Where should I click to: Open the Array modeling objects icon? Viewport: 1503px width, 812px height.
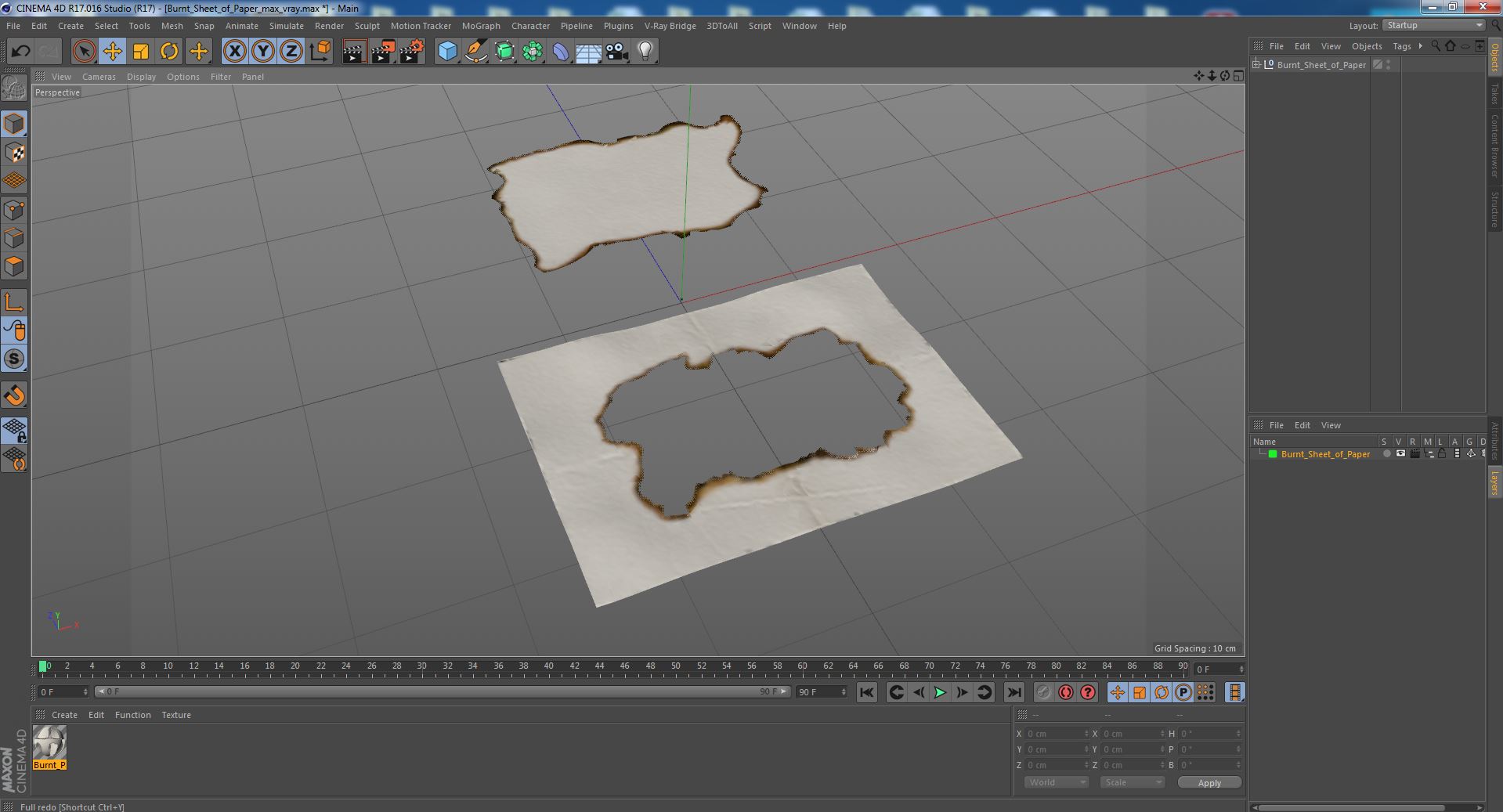[533, 52]
